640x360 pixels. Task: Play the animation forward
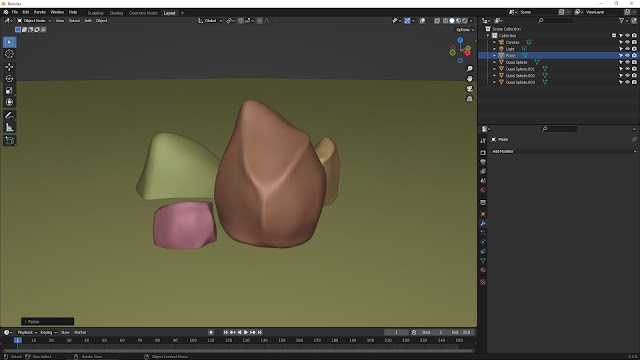click(246, 333)
